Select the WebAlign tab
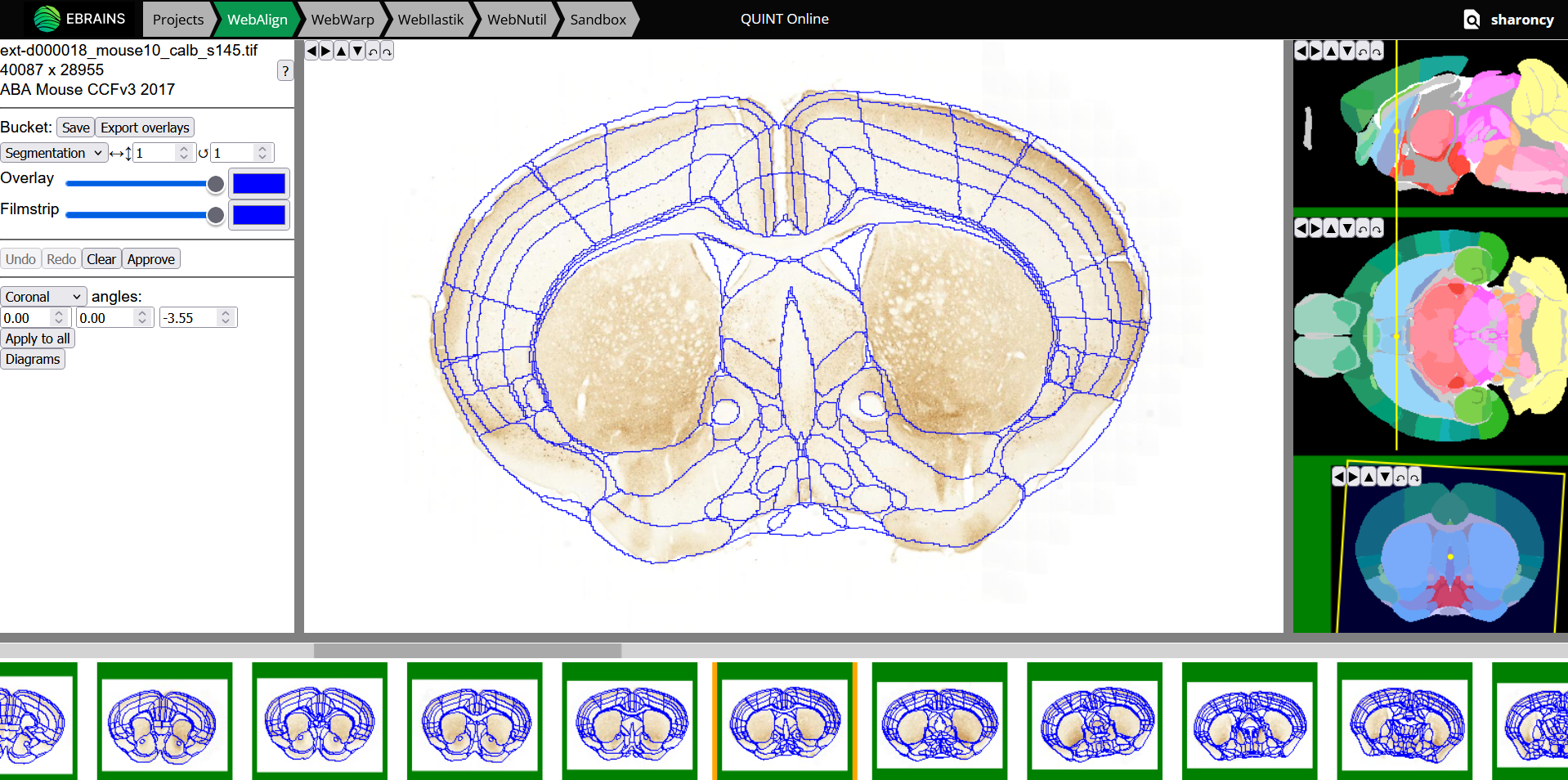1568x780 pixels. click(x=258, y=20)
